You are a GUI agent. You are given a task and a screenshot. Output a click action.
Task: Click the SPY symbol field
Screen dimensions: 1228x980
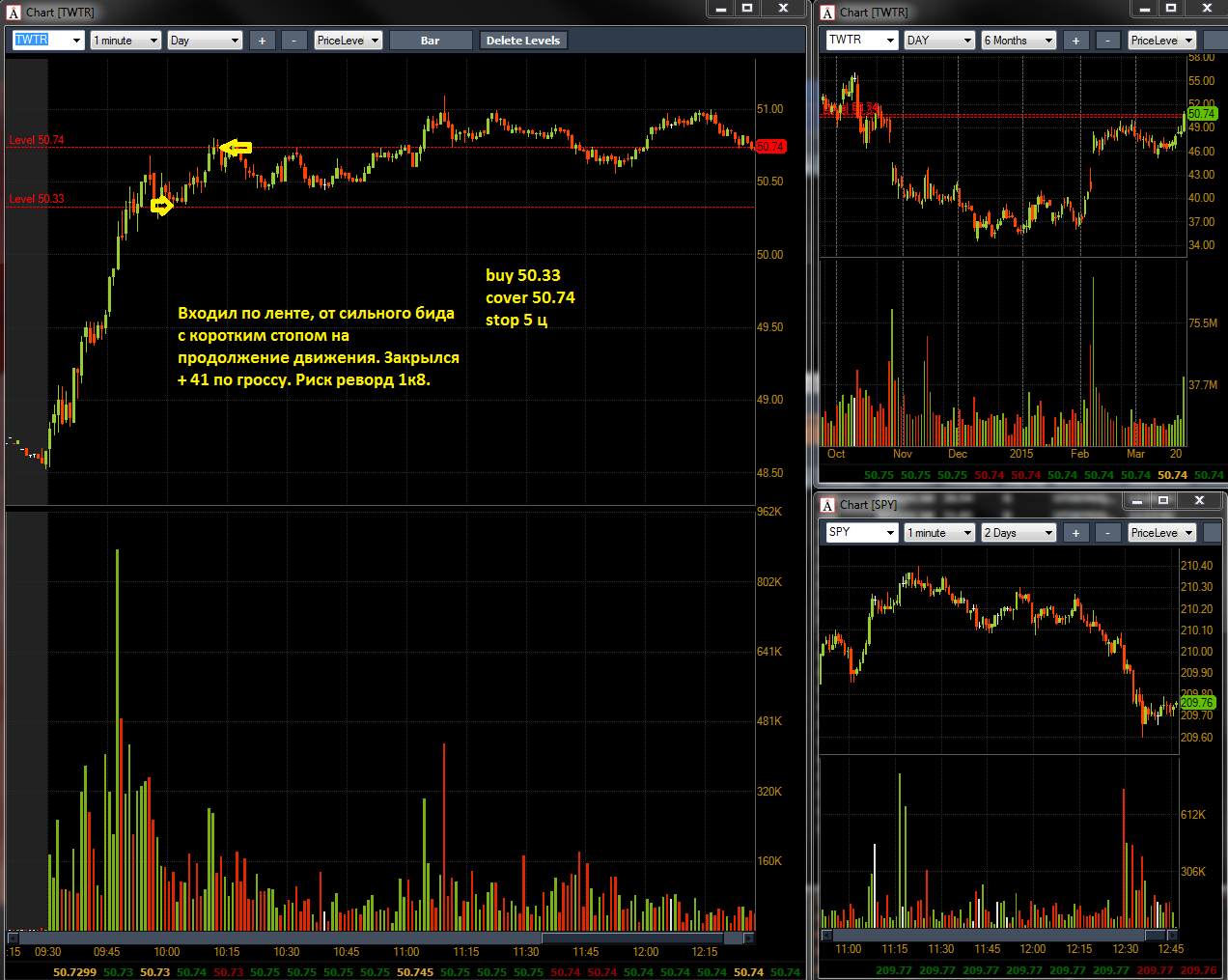pyautogui.click(x=862, y=533)
